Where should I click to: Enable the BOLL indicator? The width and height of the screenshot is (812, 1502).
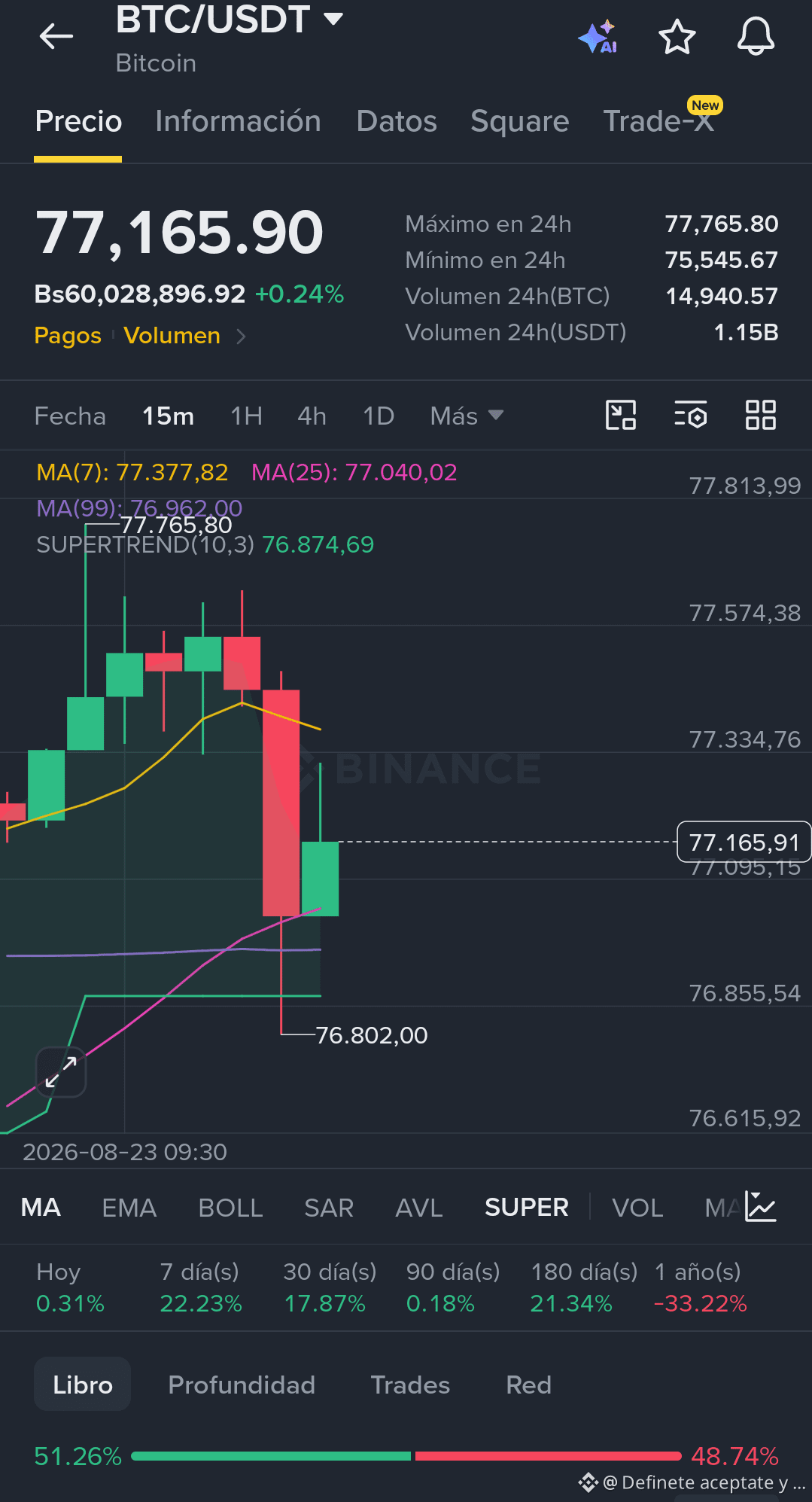click(x=230, y=1208)
